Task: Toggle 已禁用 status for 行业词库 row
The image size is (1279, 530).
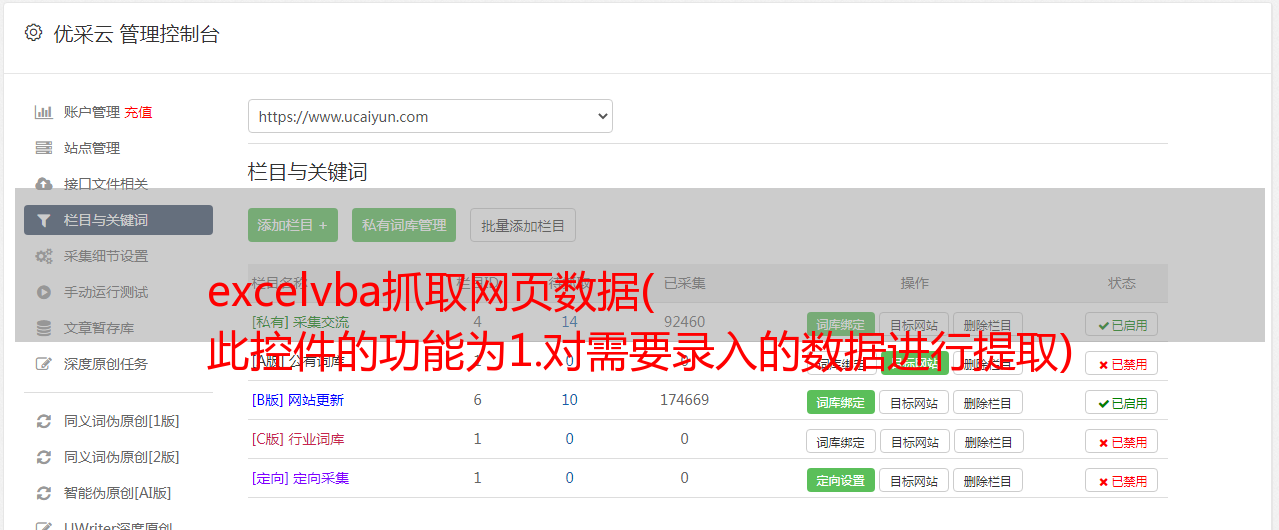Action: click(x=1122, y=442)
